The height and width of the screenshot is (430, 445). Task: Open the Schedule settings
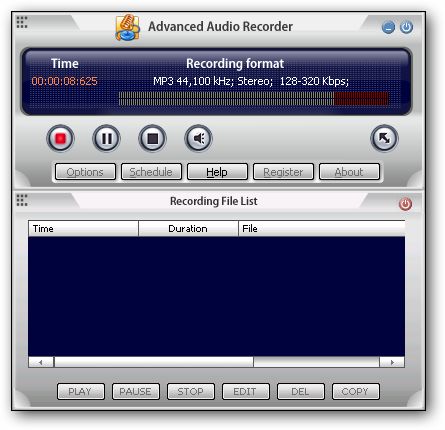pos(151,172)
